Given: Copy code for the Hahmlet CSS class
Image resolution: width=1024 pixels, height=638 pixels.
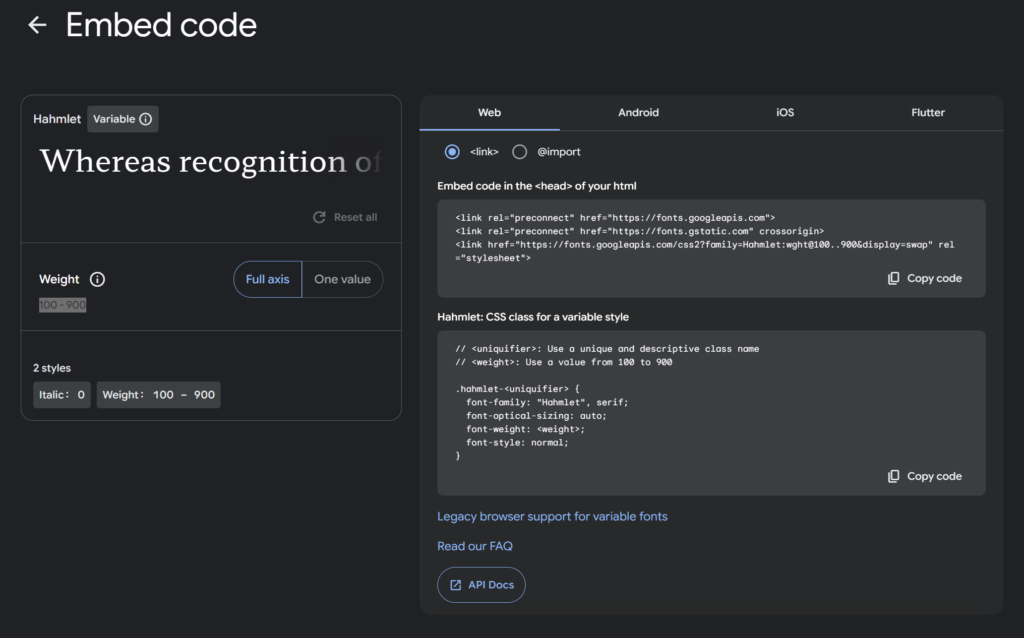Looking at the screenshot, I should [x=925, y=476].
